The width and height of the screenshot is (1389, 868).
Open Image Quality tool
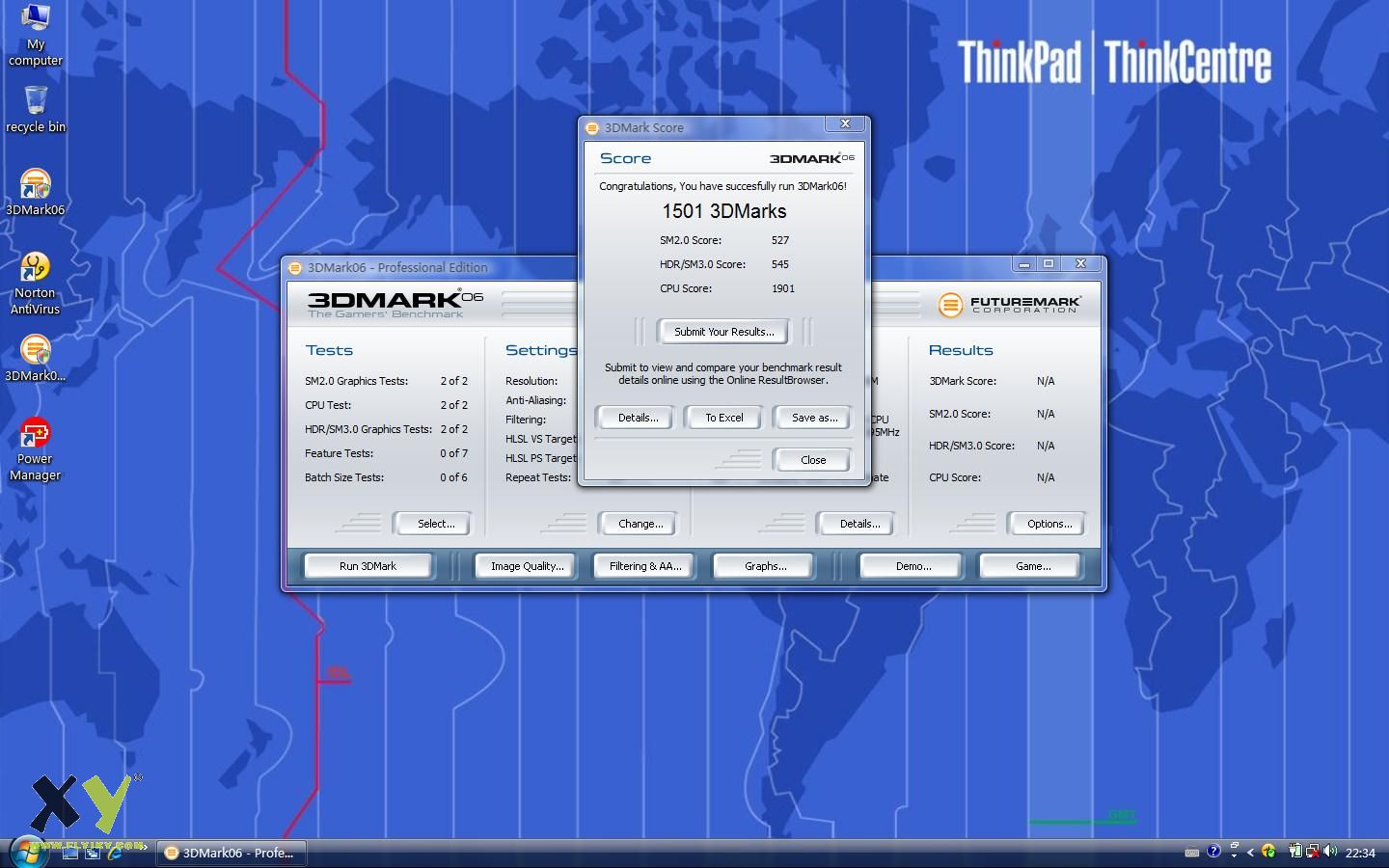point(527,566)
